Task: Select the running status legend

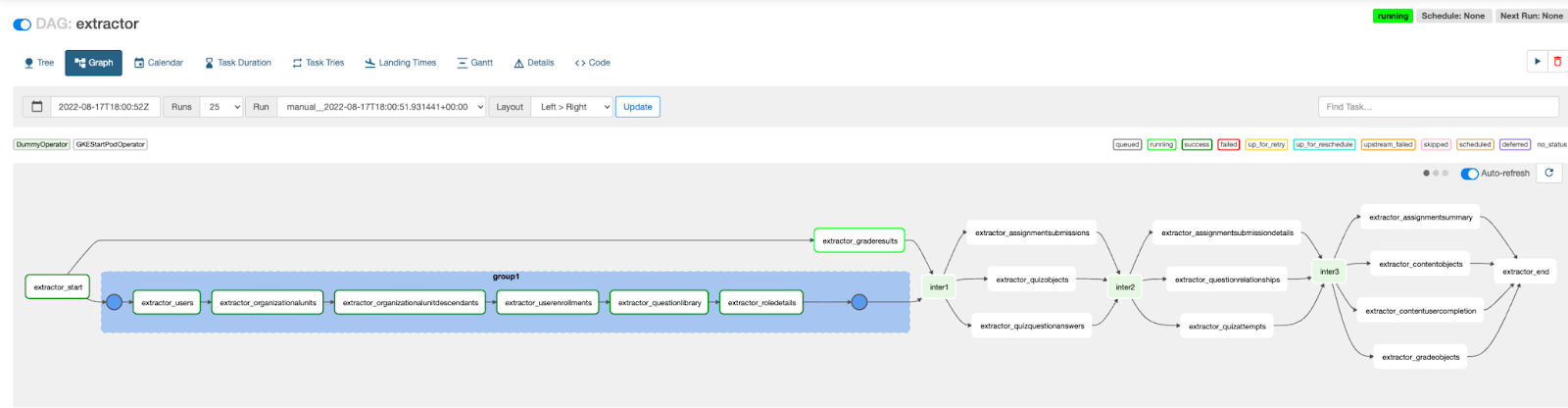Action: (1161, 144)
